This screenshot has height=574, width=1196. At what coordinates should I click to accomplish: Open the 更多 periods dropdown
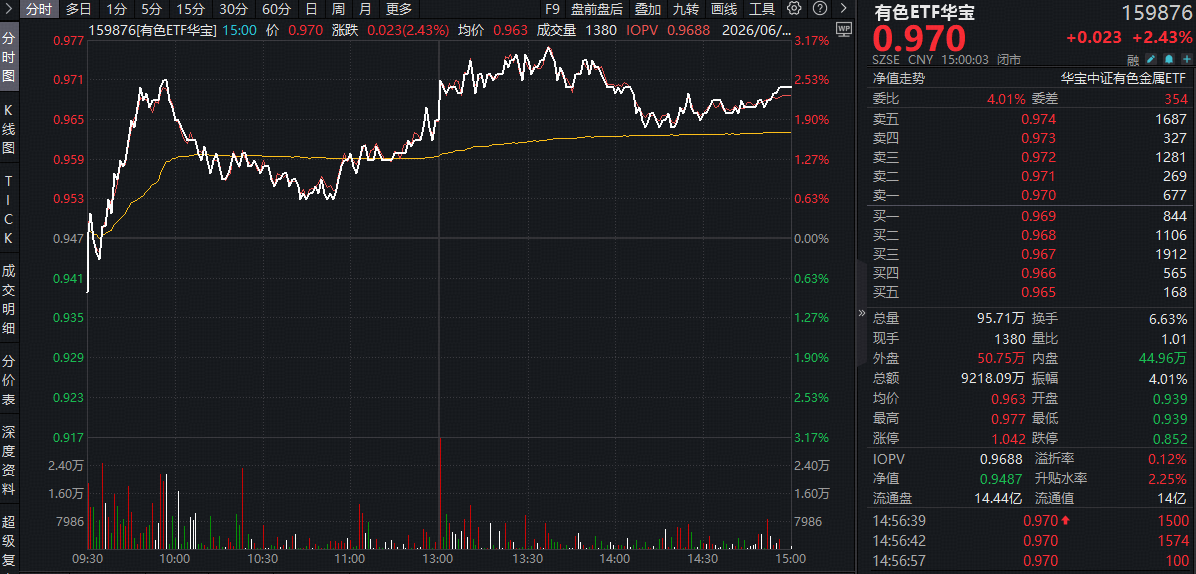point(399,9)
